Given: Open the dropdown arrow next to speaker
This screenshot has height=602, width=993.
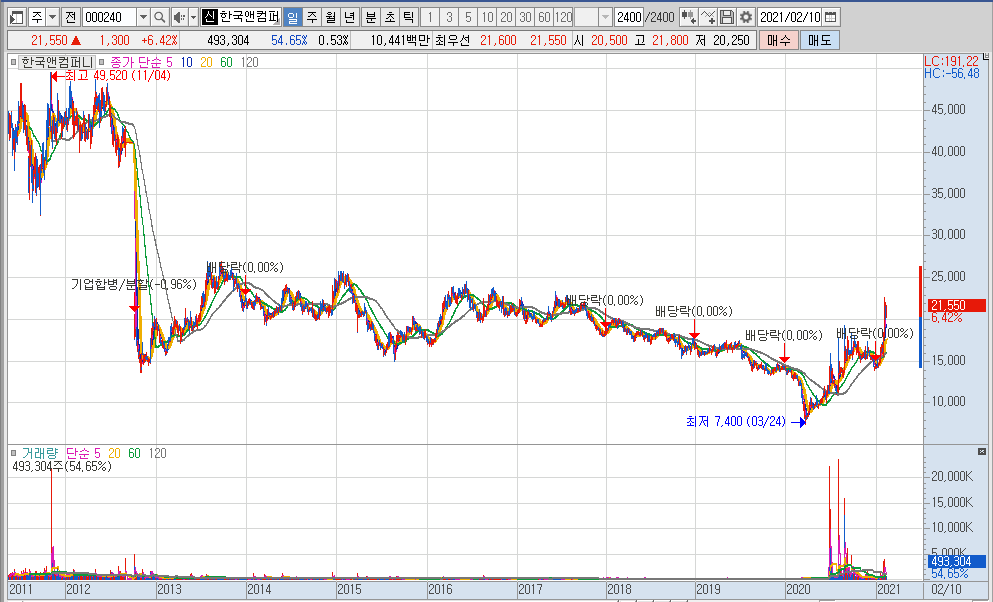Looking at the screenshot, I should point(192,17).
